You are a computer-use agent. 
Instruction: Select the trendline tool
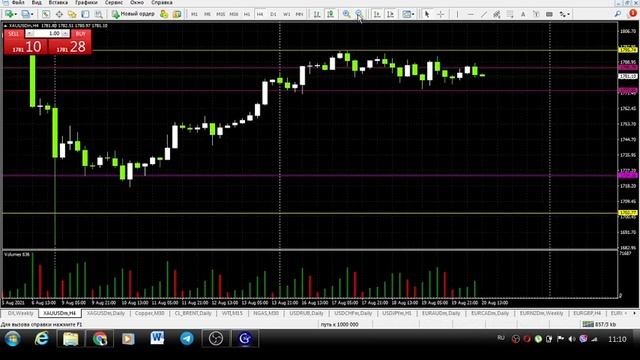tap(484, 14)
